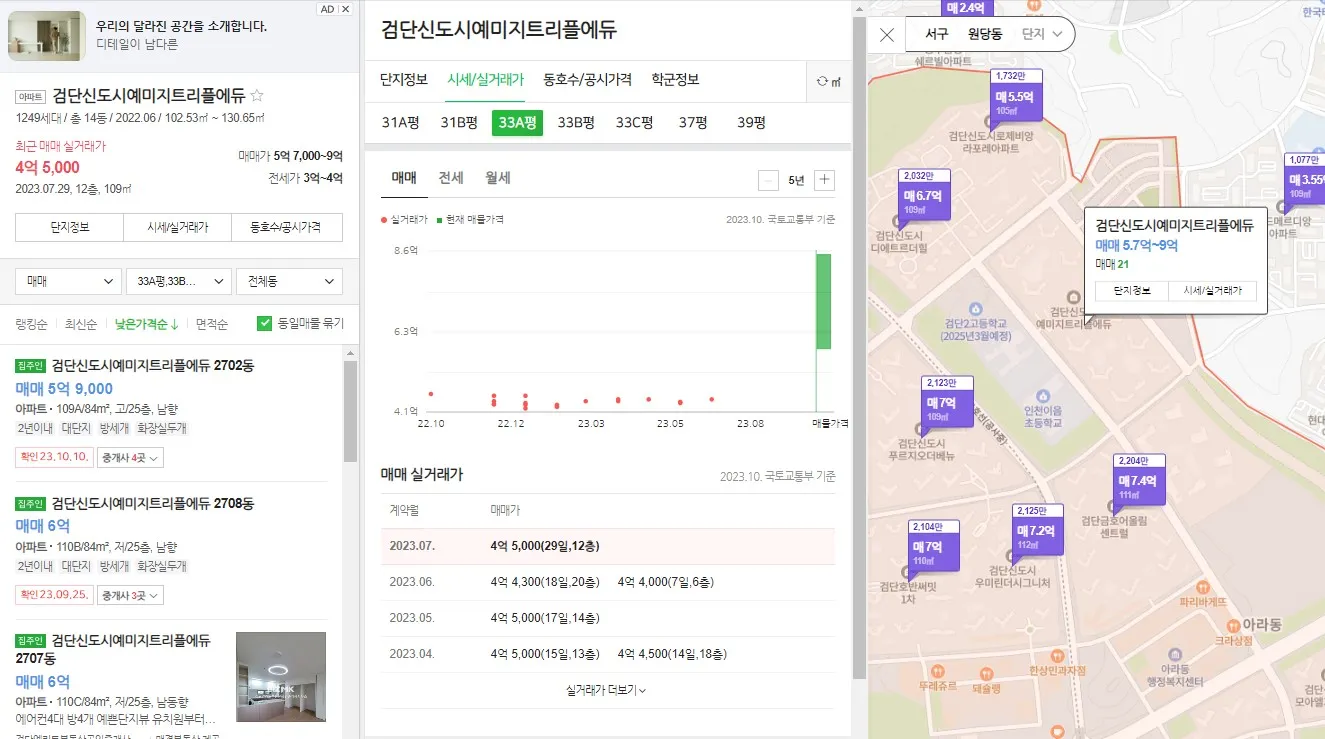1325x739 pixels.
Task: Click the 인천이음초등학교 school map icon
Action: (1044, 397)
